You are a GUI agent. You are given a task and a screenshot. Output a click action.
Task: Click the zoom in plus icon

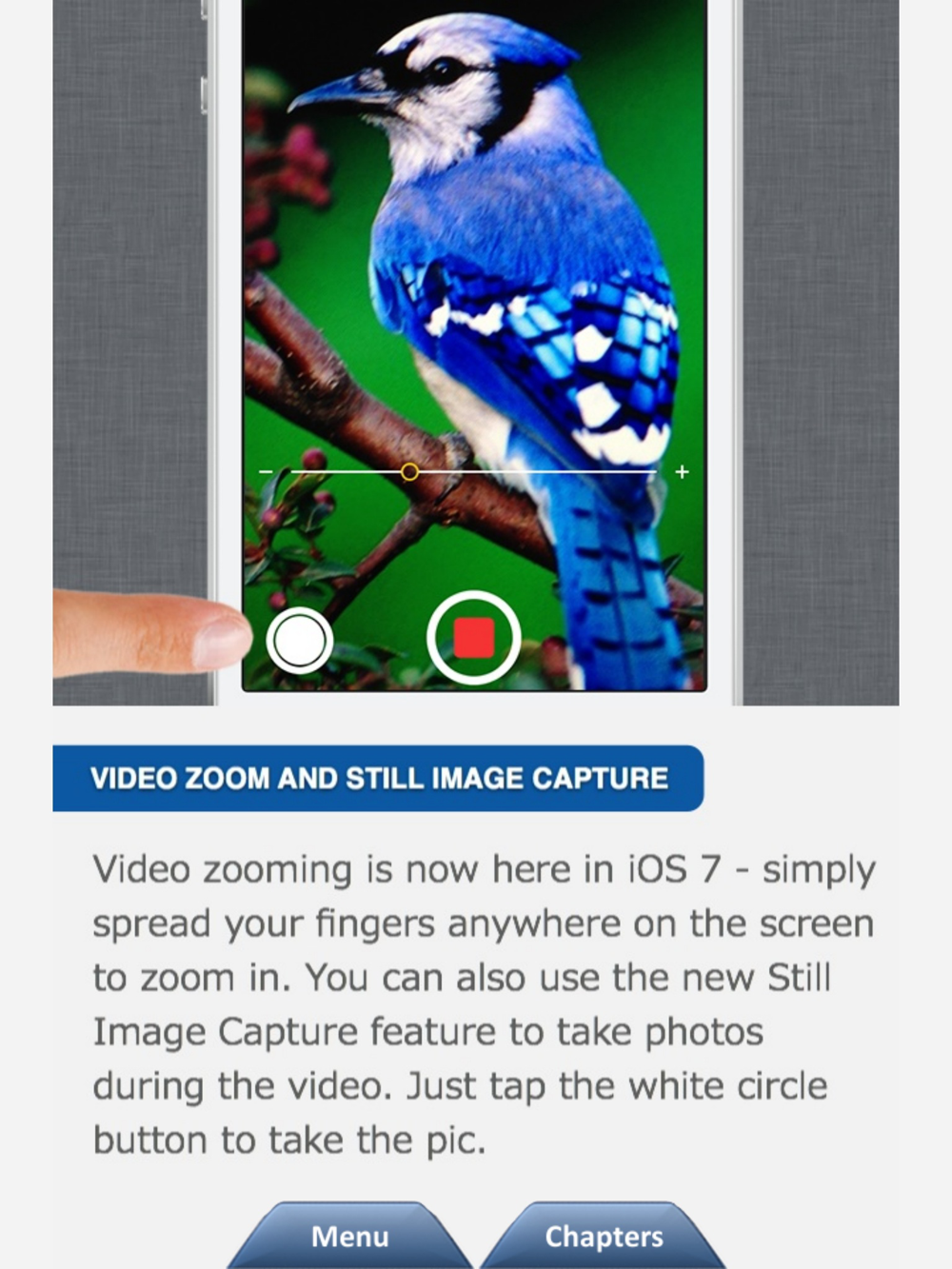point(682,471)
